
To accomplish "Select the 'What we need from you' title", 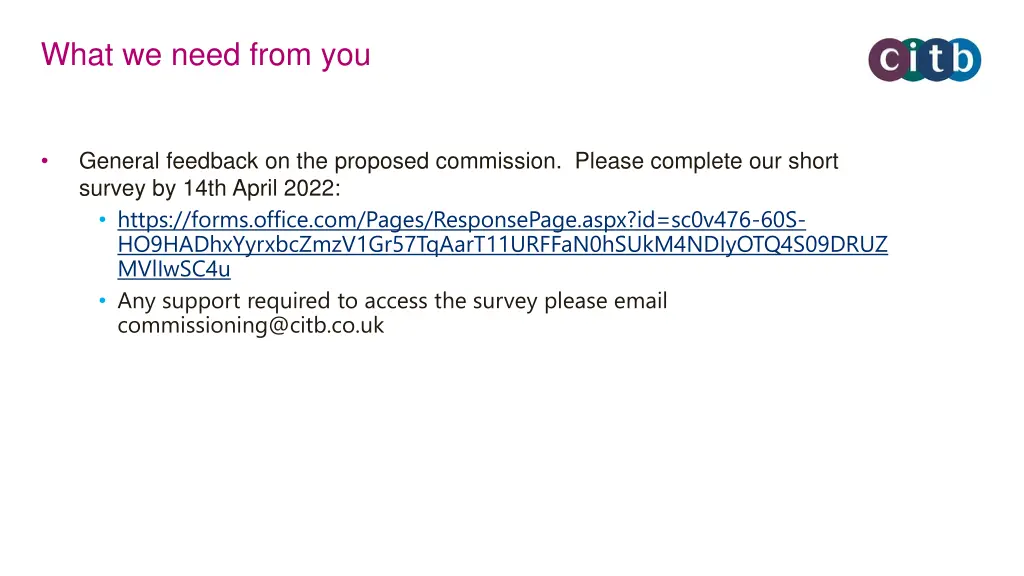I will [206, 55].
